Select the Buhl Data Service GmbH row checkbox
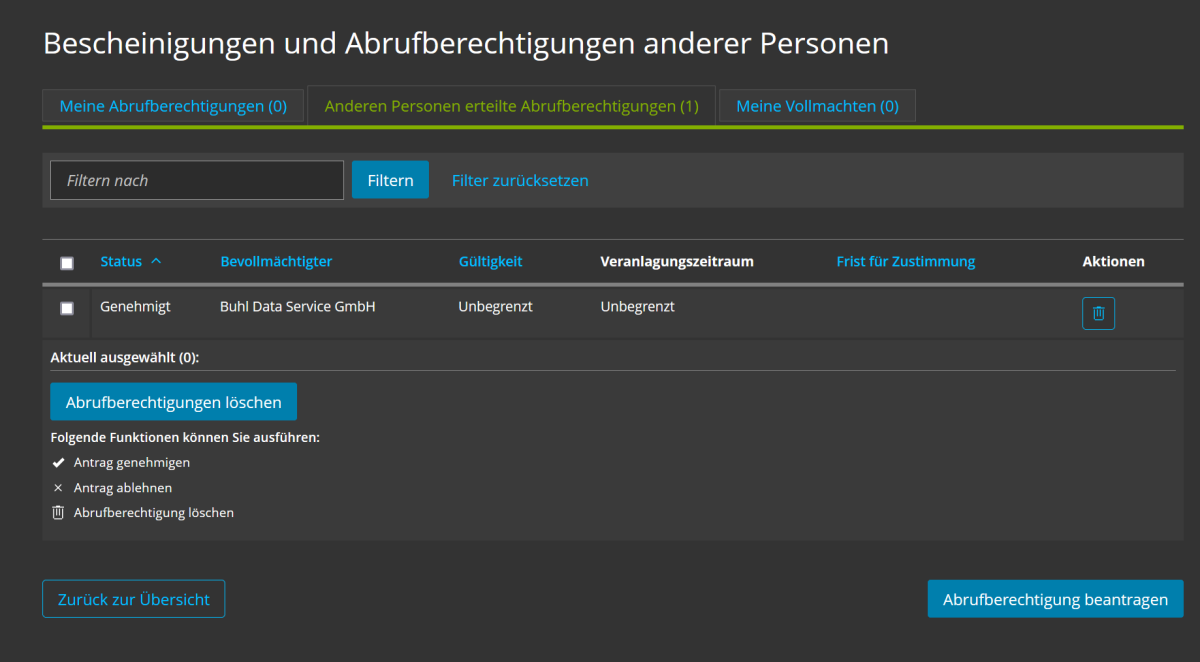The image size is (1200, 662). coord(67,308)
